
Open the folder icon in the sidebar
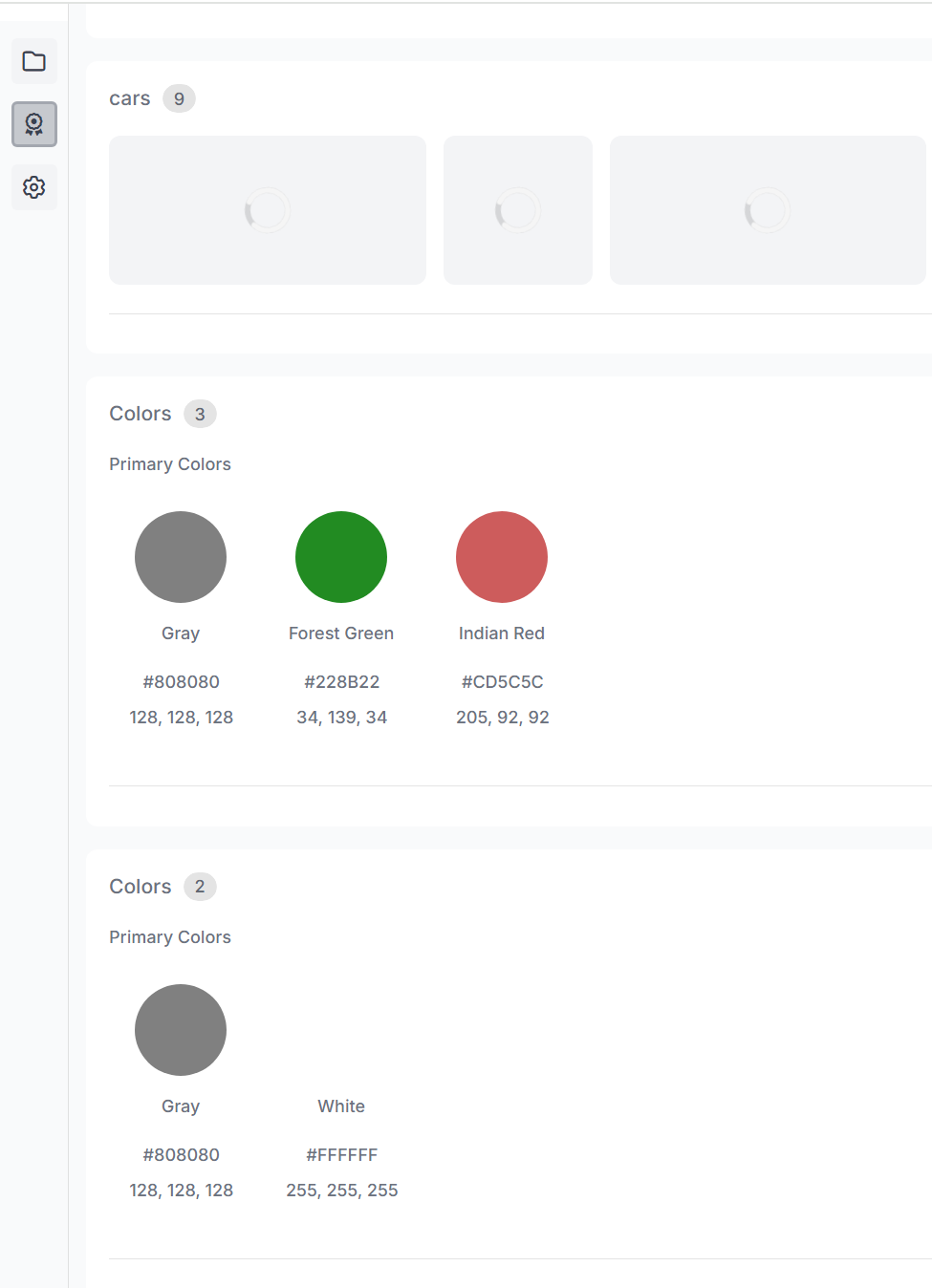(x=34, y=62)
